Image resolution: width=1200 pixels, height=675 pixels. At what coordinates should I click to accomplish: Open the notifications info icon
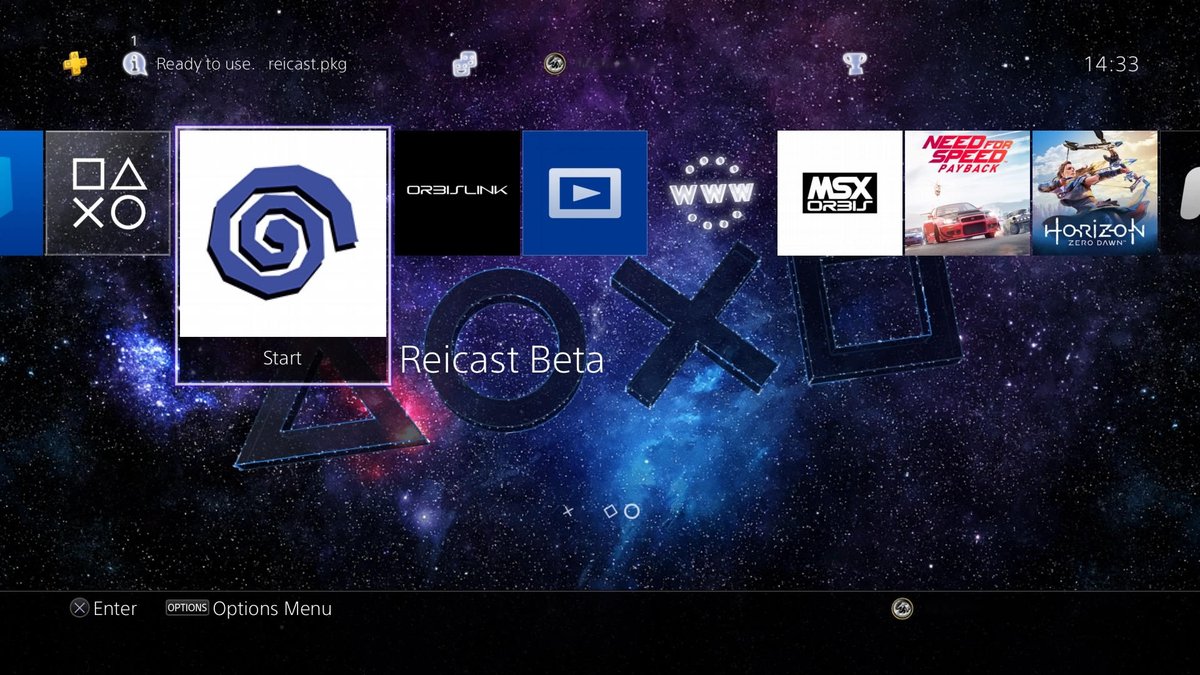[134, 64]
